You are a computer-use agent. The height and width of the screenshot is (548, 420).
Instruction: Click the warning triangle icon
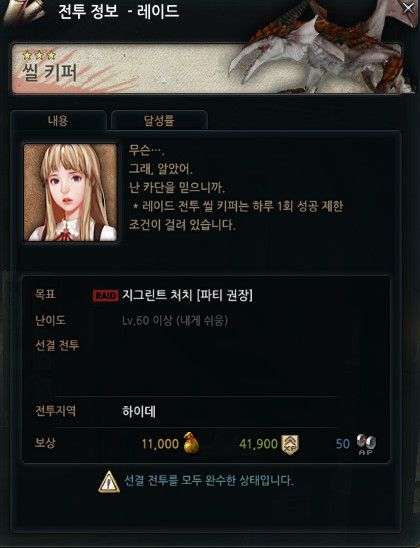pyautogui.click(x=109, y=482)
